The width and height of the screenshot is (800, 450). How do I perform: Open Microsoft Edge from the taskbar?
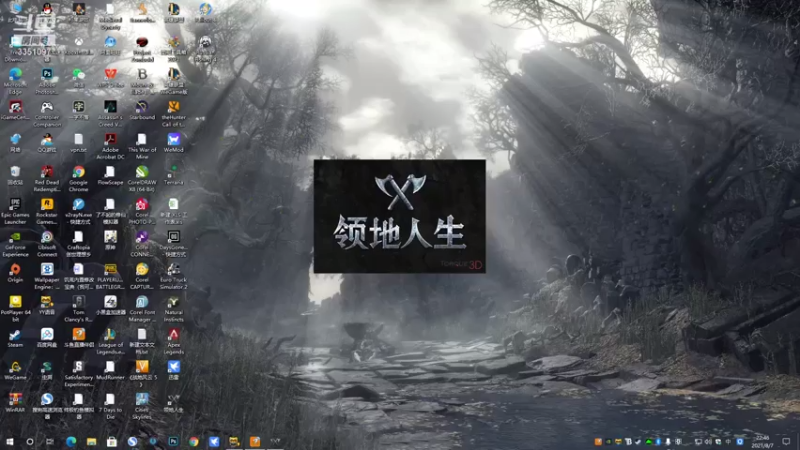(x=71, y=441)
